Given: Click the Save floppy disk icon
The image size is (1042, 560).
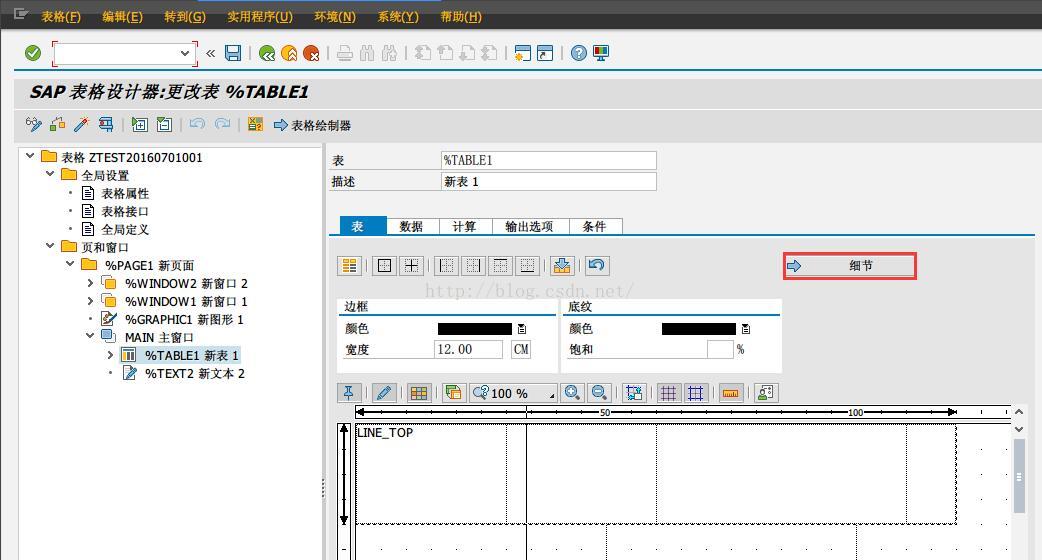Looking at the screenshot, I should coord(233,53).
